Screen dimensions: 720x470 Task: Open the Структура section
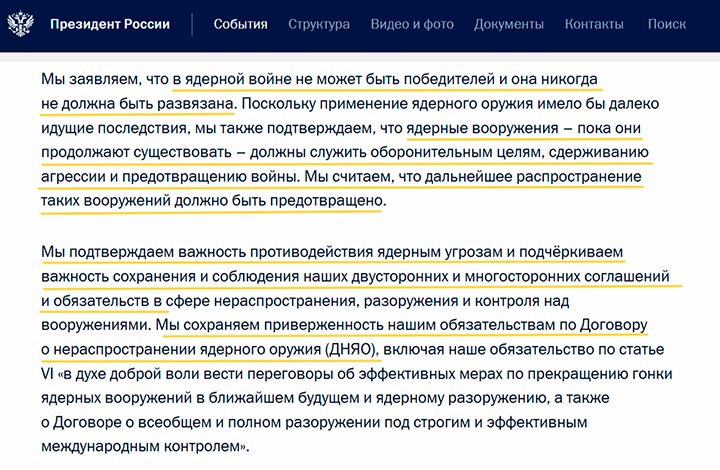click(319, 24)
